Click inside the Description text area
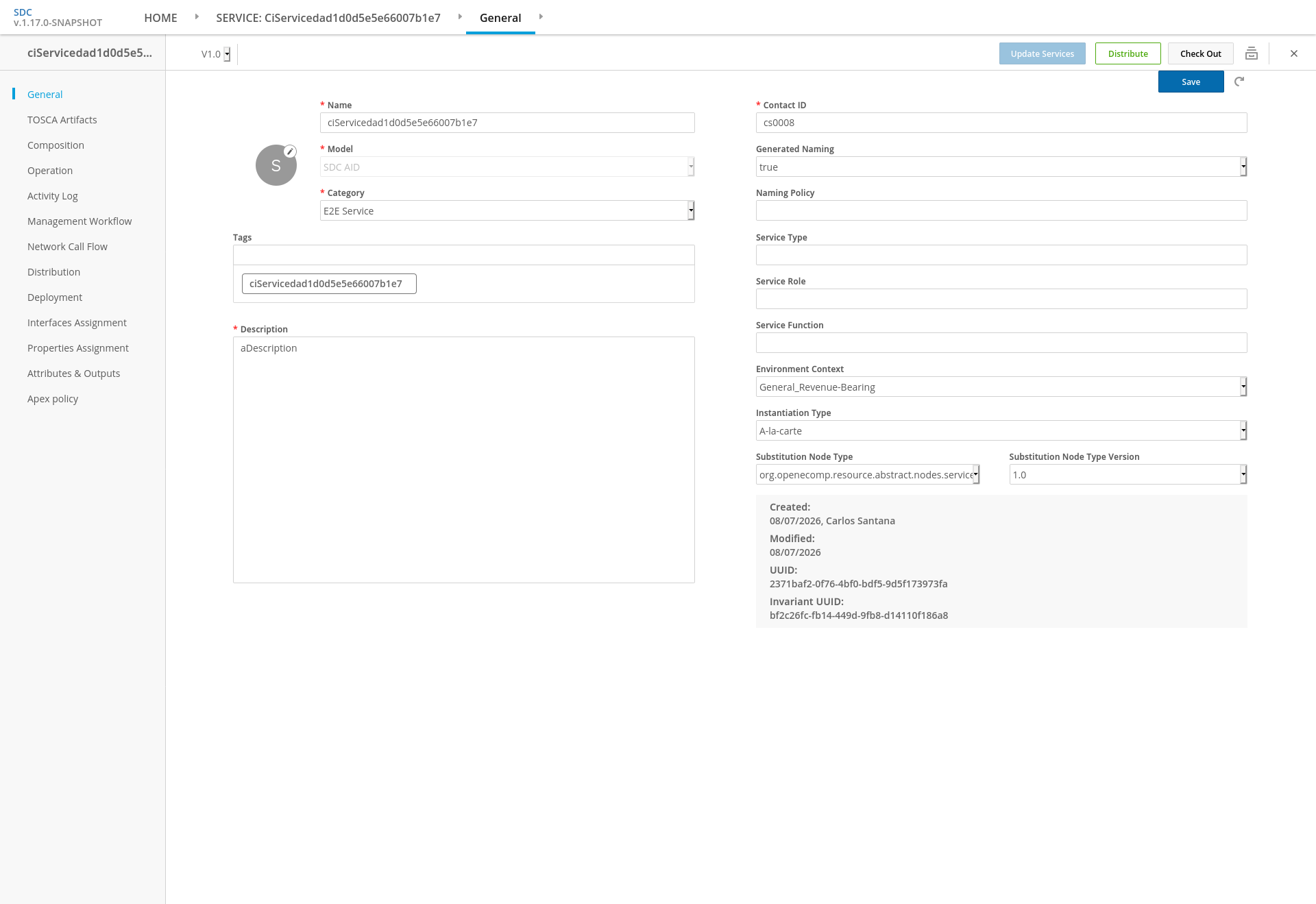Image resolution: width=1316 pixels, height=904 pixels. [x=464, y=460]
